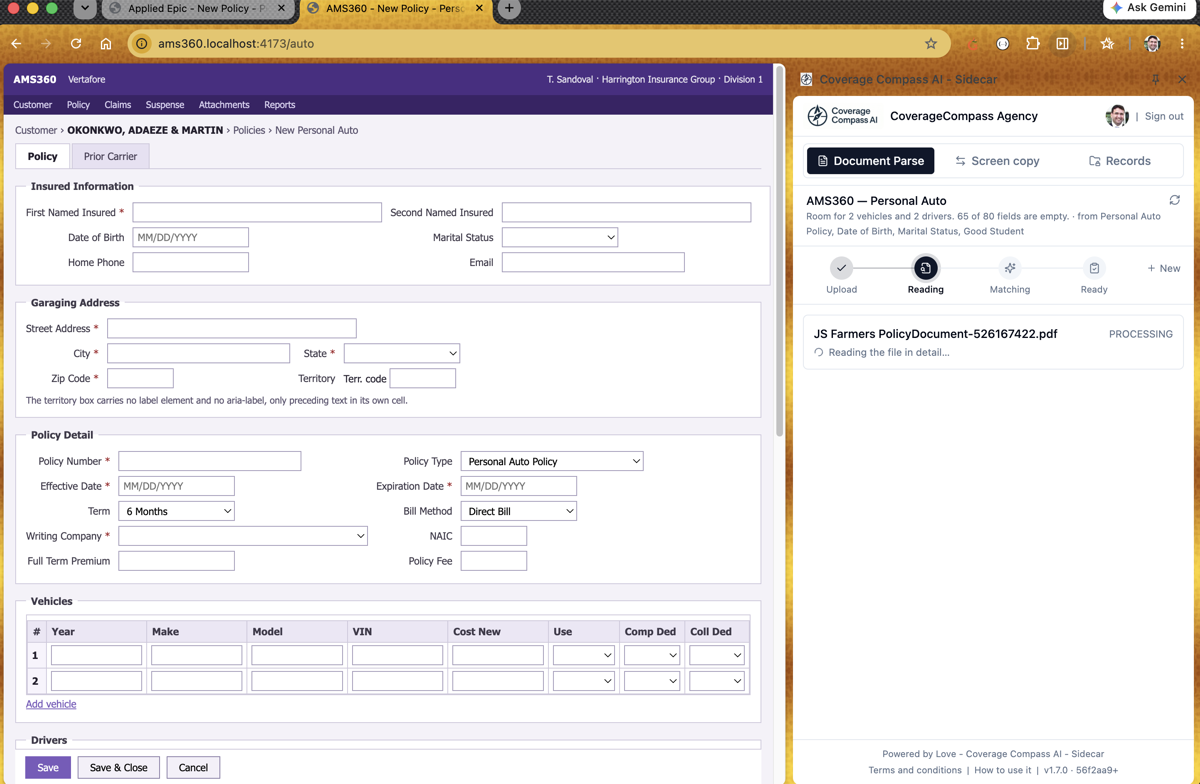Open the browser extensions puzzle icon
The image size is (1200, 784).
pos(1033,44)
